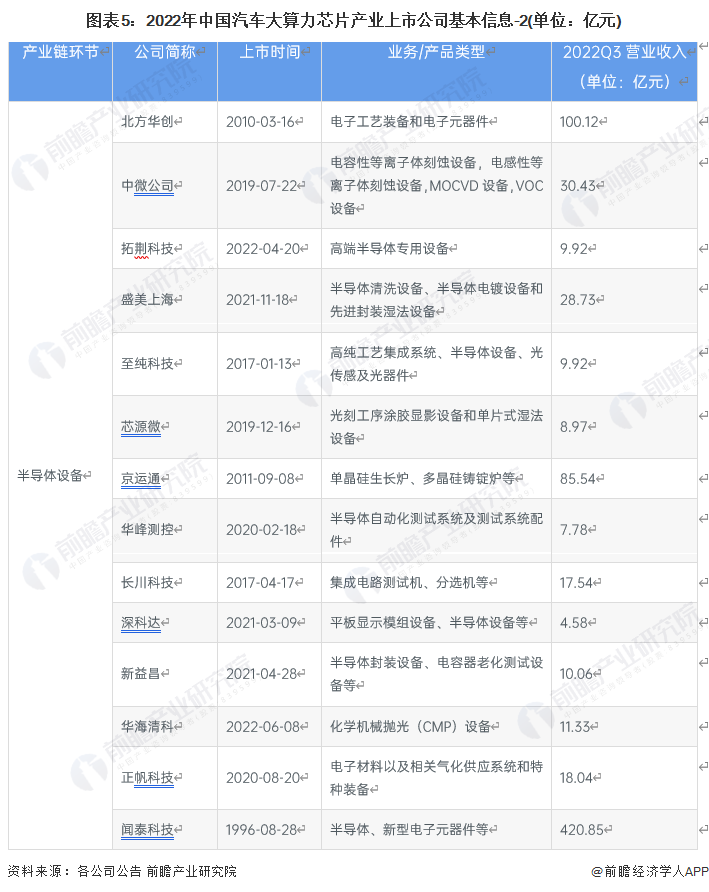The width and height of the screenshot is (709, 892).
Task: Click company name '芯源微'
Action: pyautogui.click(x=141, y=427)
